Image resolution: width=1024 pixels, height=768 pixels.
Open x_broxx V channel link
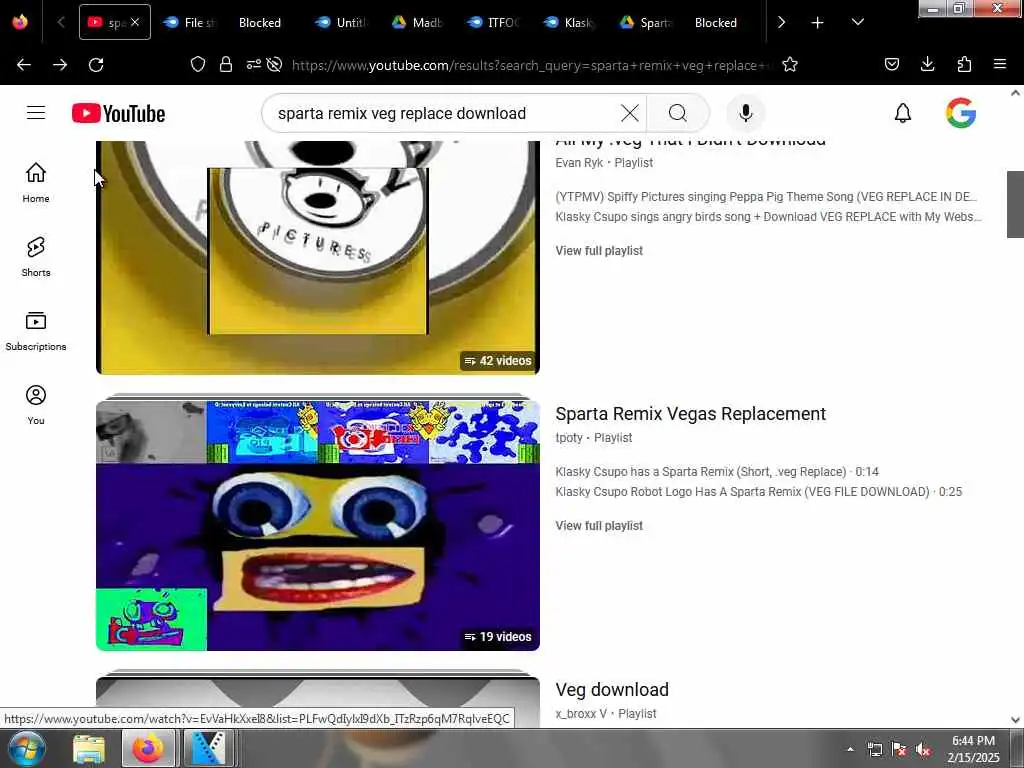click(x=581, y=714)
